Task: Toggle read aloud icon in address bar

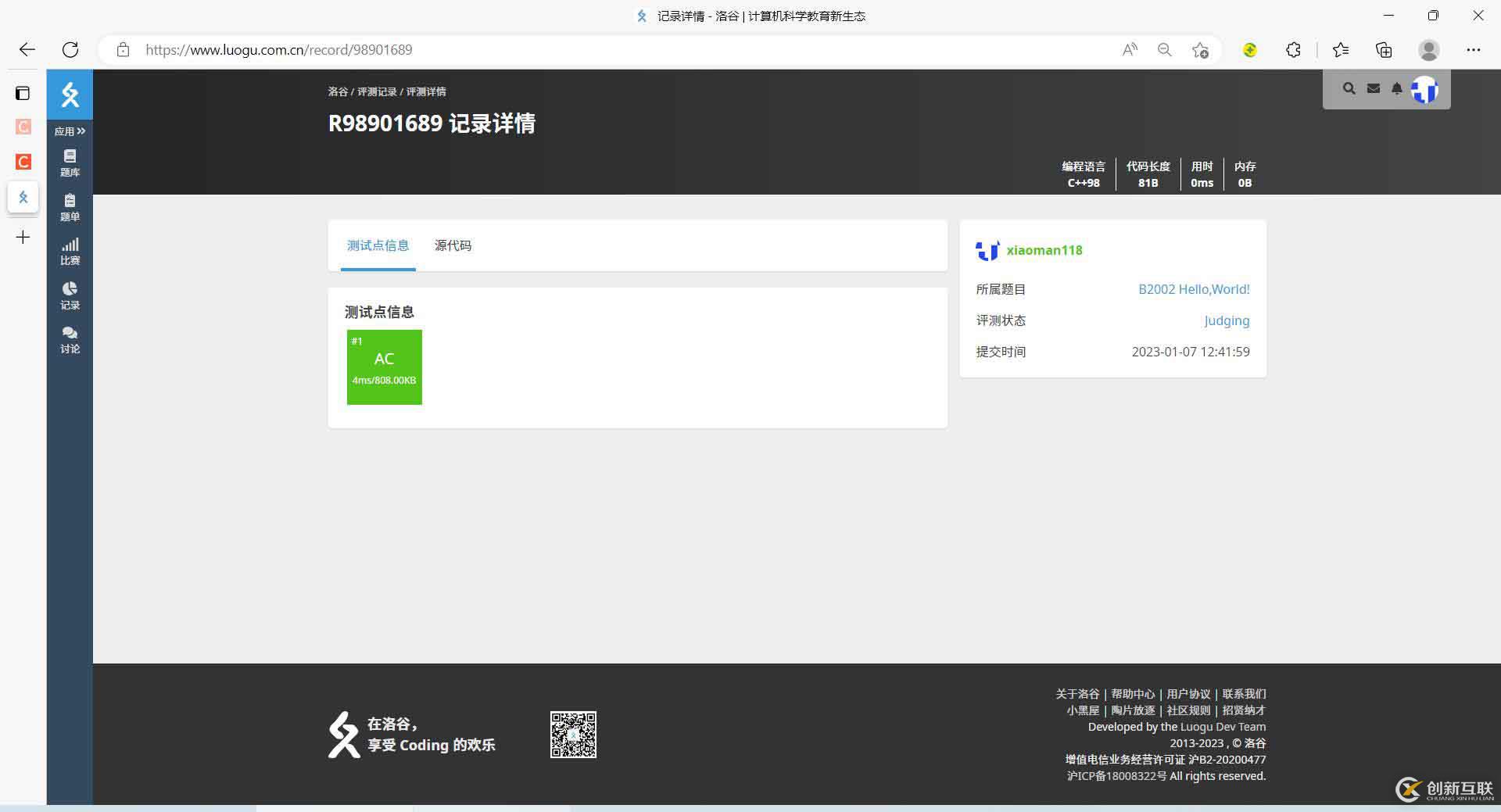Action: [1130, 50]
